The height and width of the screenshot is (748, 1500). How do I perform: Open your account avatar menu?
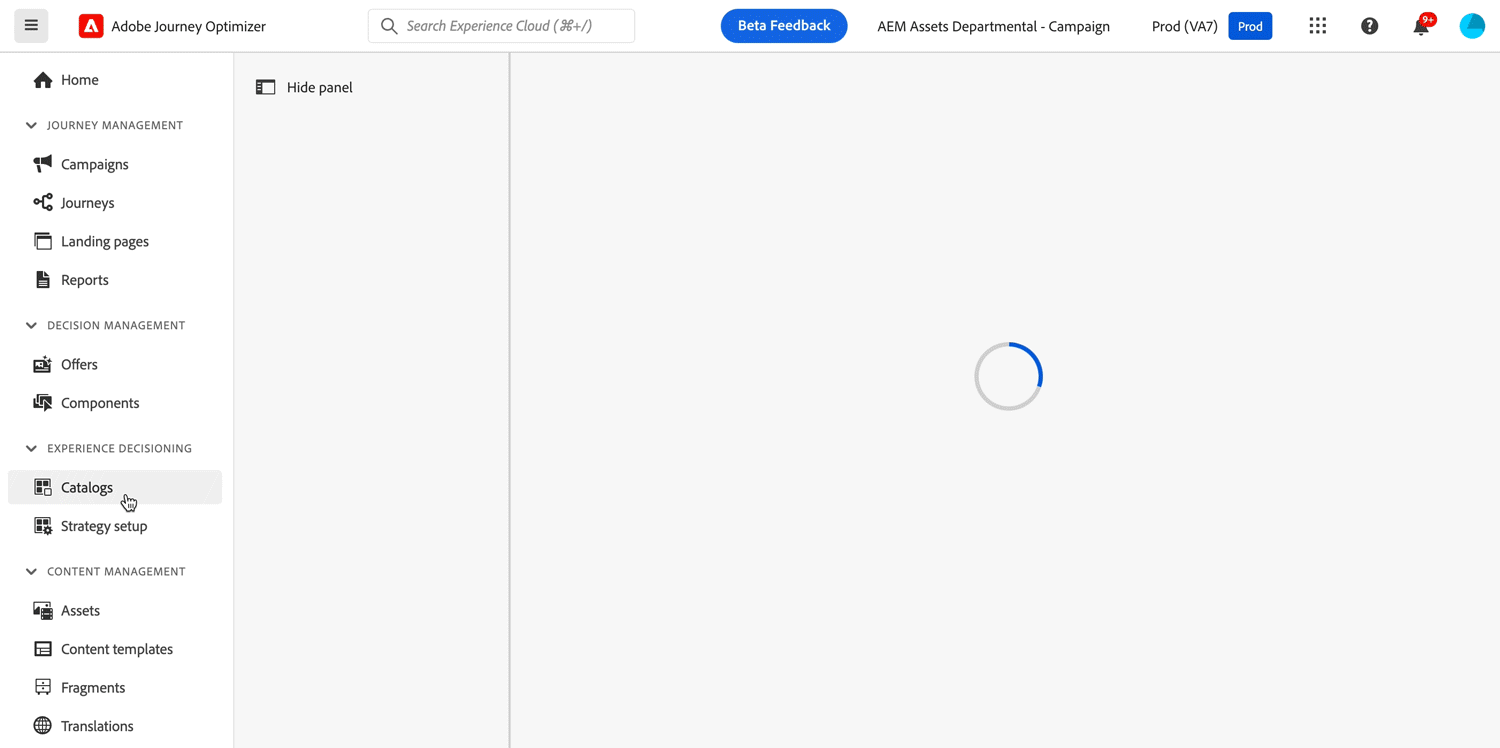[x=1472, y=25]
